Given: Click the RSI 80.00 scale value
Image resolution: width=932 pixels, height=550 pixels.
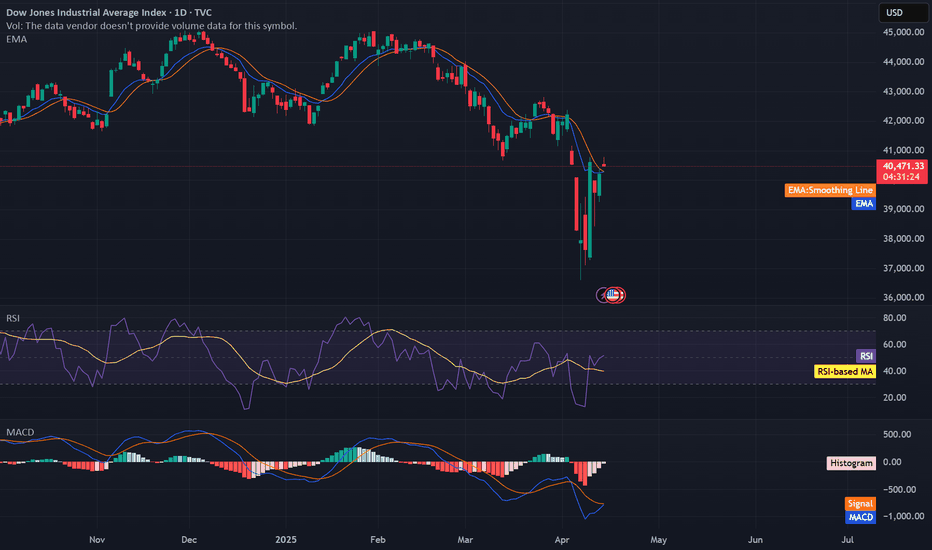Looking at the screenshot, I should point(895,318).
